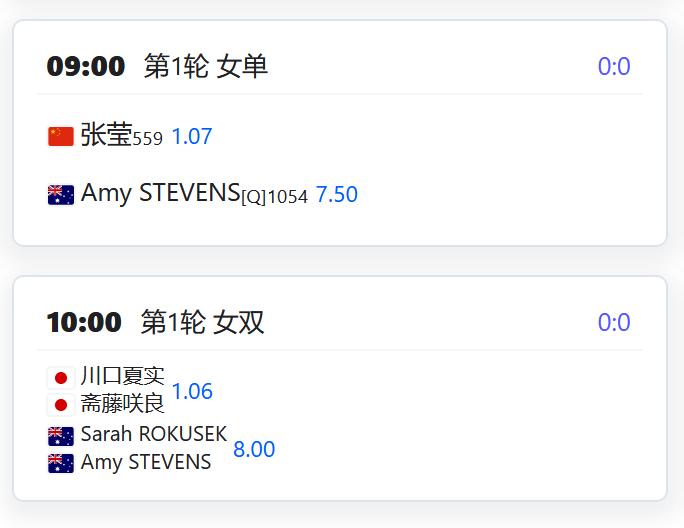Click Australia flag beside Amy STEVENS singles
The height and width of the screenshot is (528, 684).
(x=61, y=195)
